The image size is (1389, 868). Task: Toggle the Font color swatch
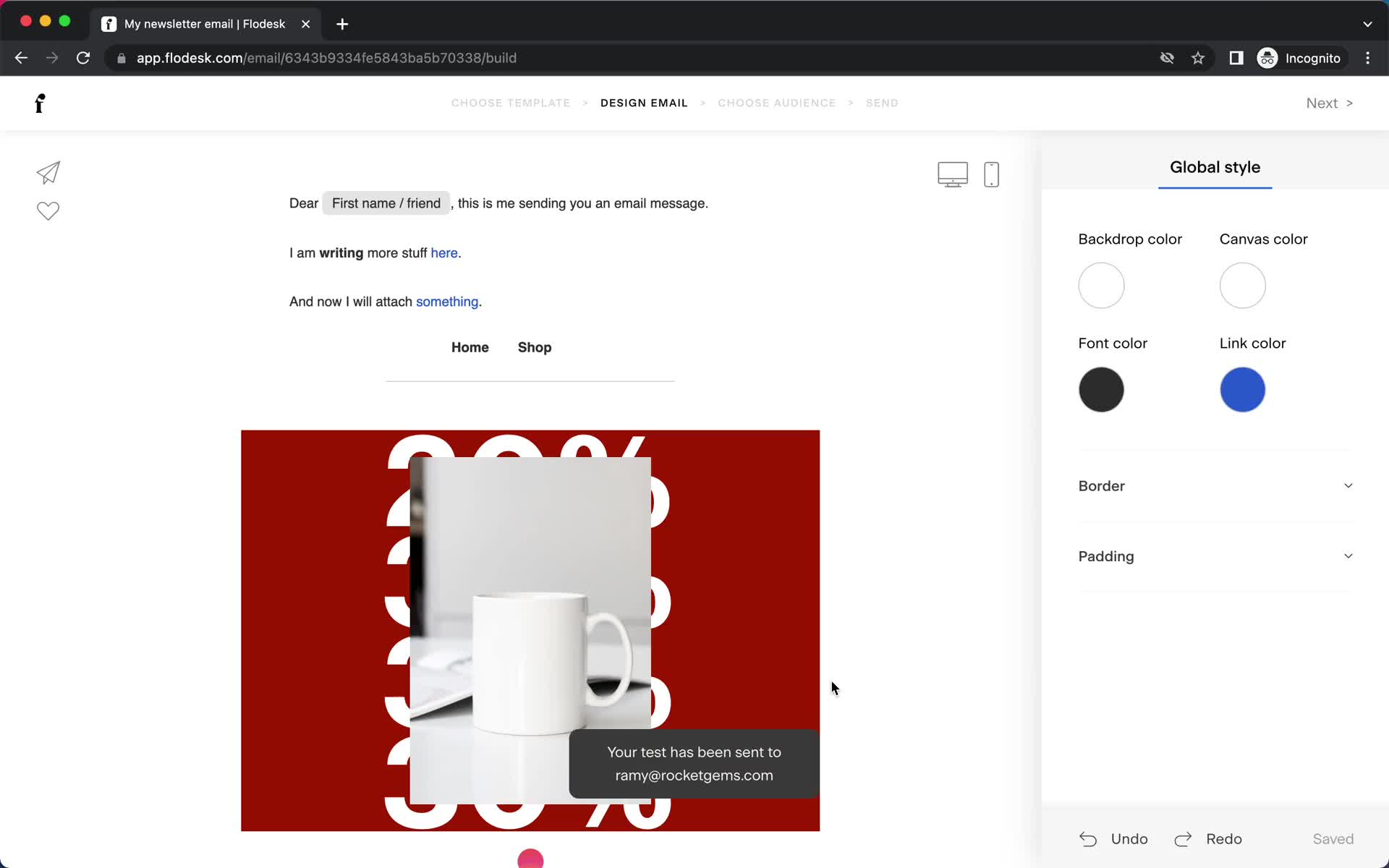[x=1101, y=389]
